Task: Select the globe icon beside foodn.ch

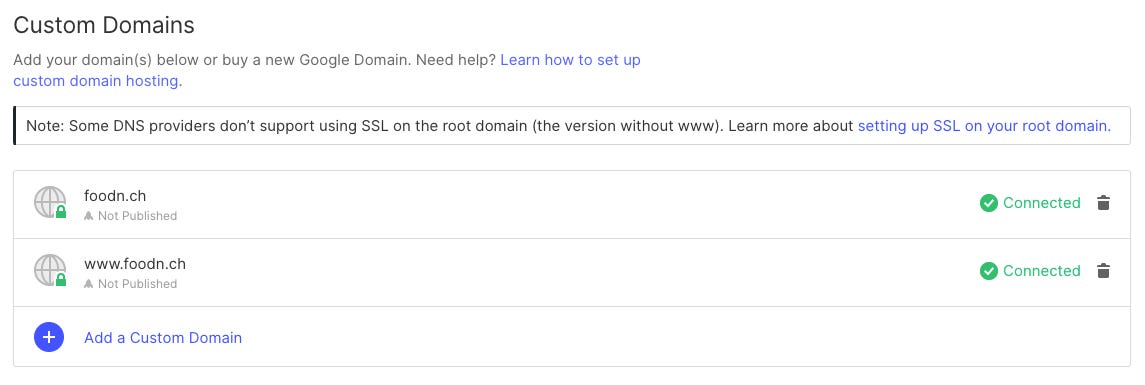Action: click(50, 202)
